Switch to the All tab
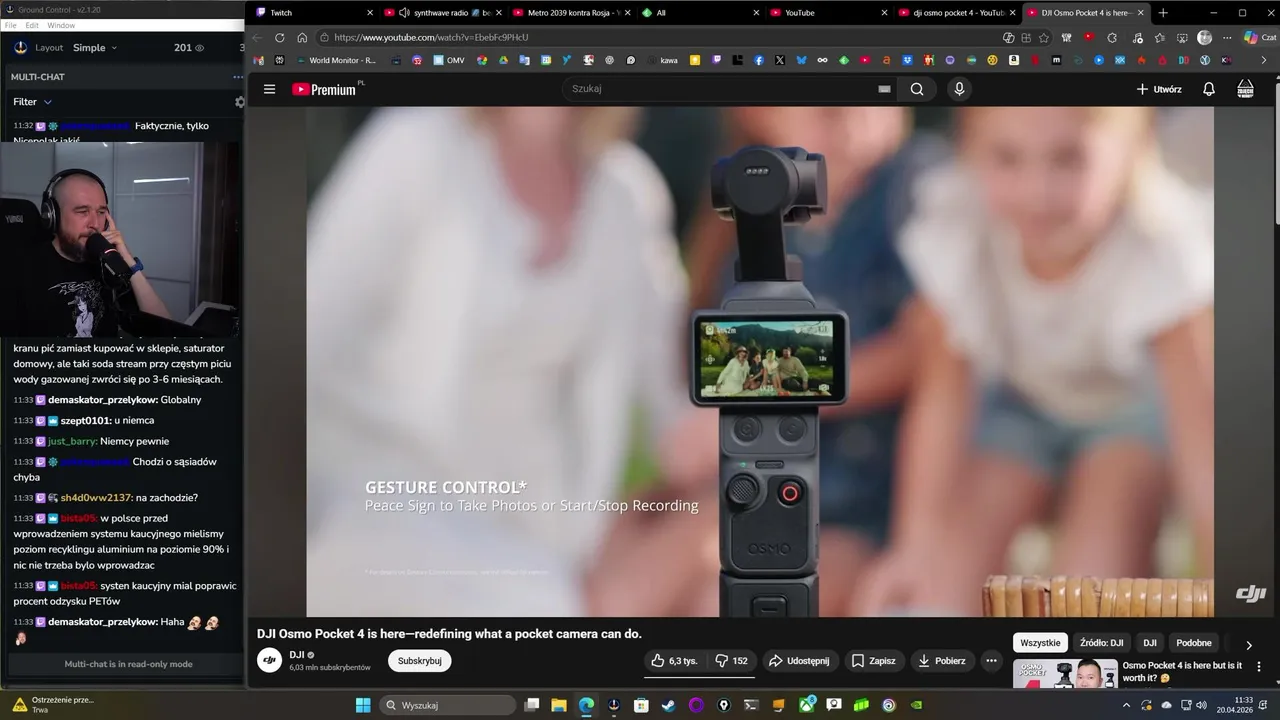 (701, 13)
